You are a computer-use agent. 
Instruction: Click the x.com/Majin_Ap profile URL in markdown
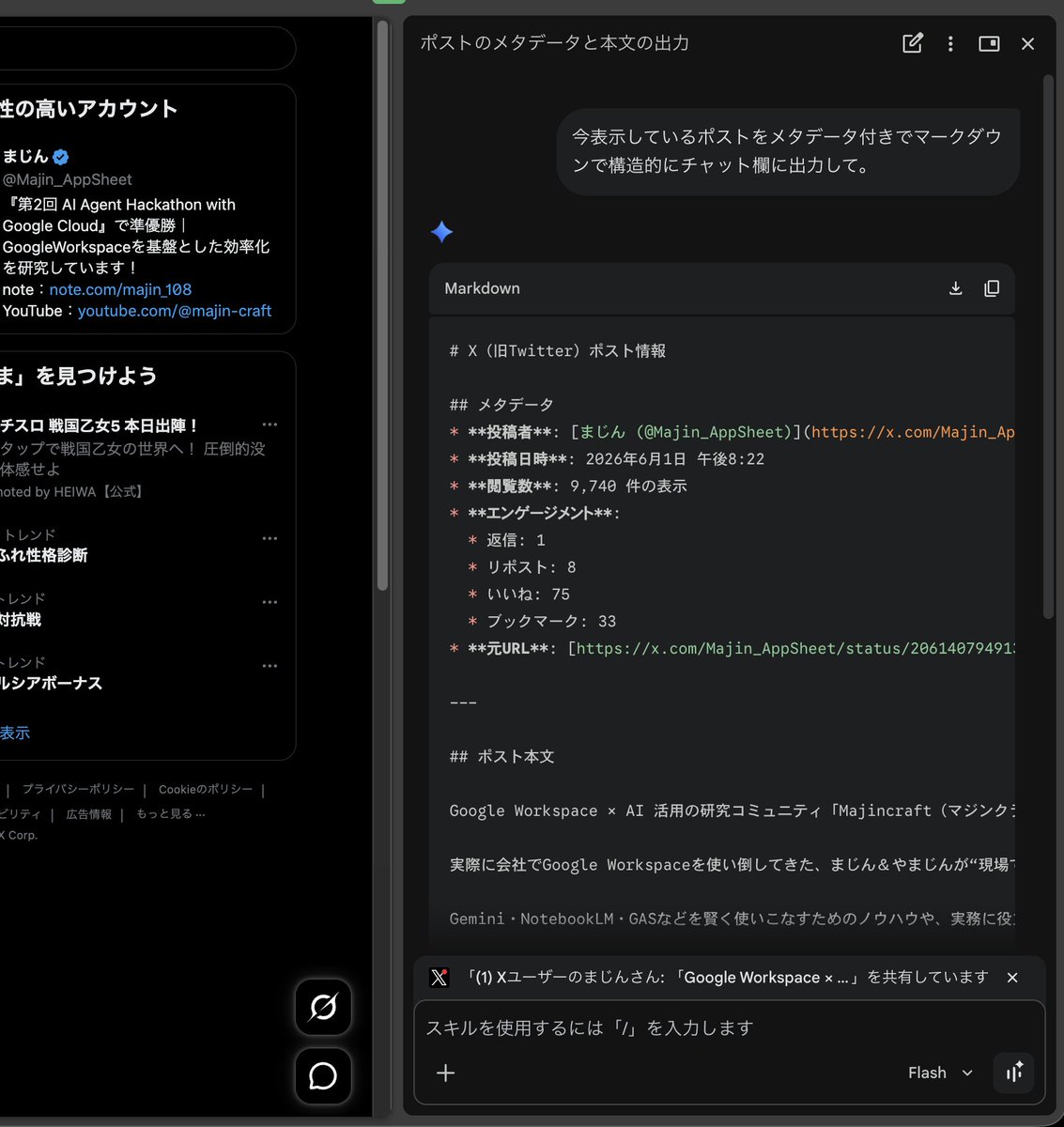pyautogui.click(x=913, y=432)
